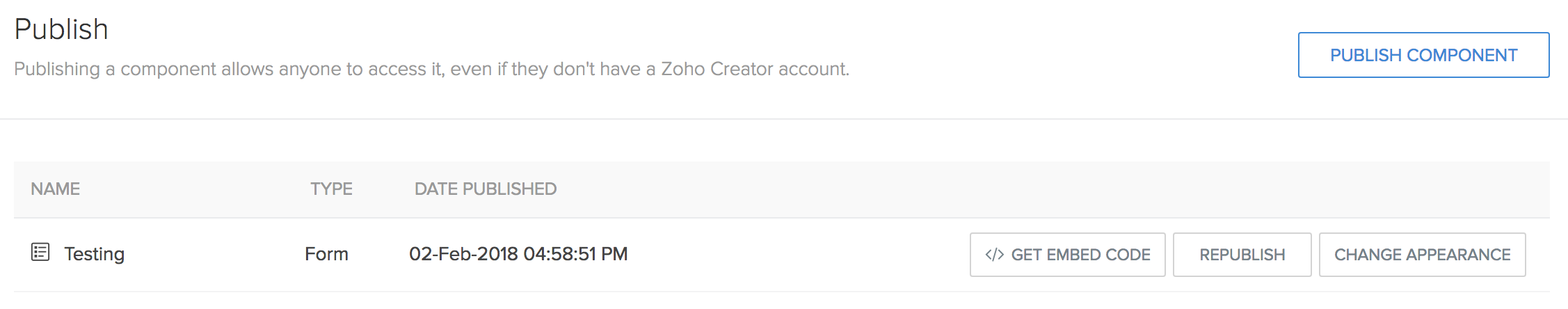
Task: Select the Testing table row's empty area
Action: tap(800, 255)
